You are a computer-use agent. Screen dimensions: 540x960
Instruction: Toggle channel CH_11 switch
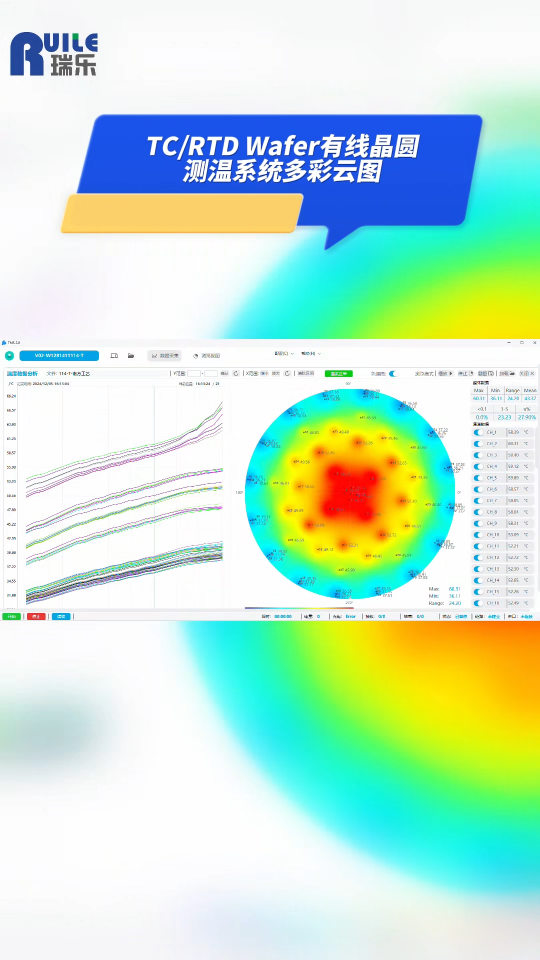[x=478, y=546]
